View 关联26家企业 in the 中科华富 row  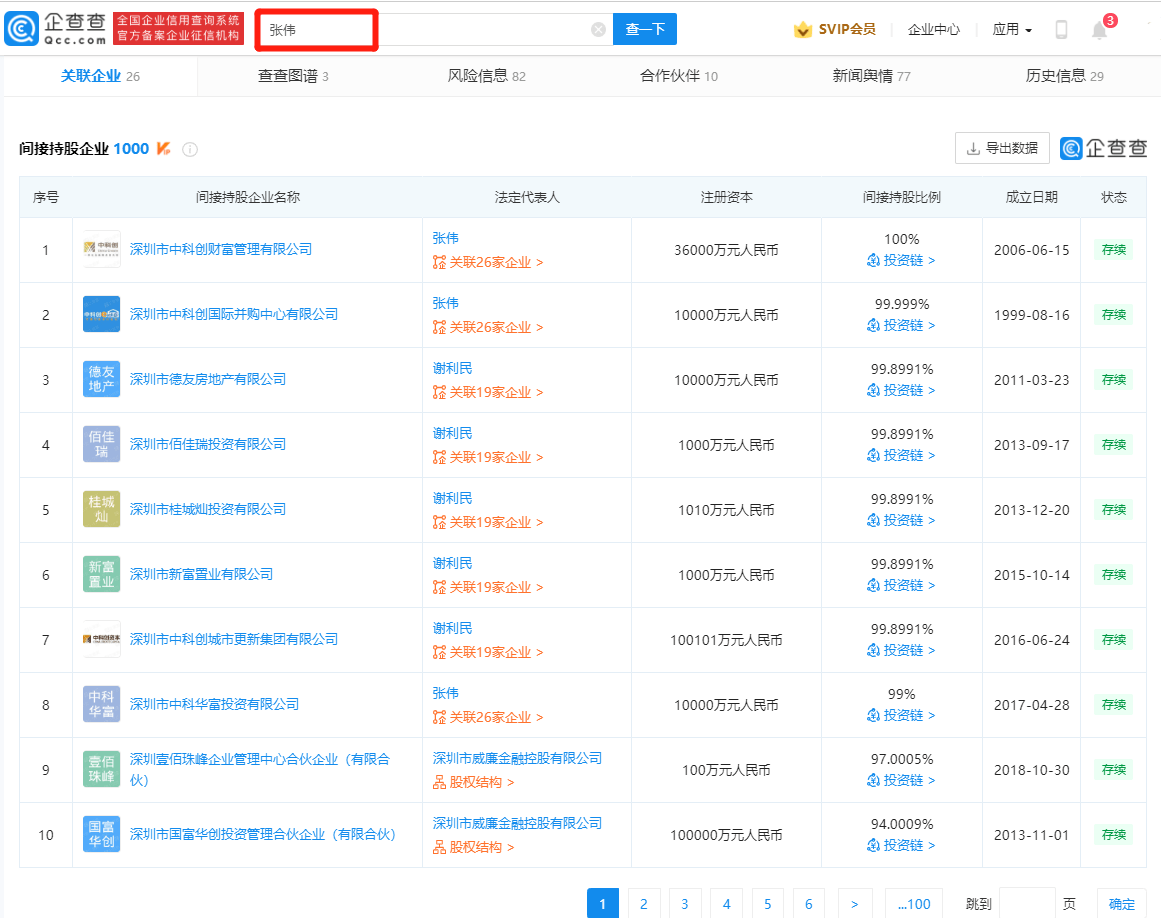pos(489,717)
